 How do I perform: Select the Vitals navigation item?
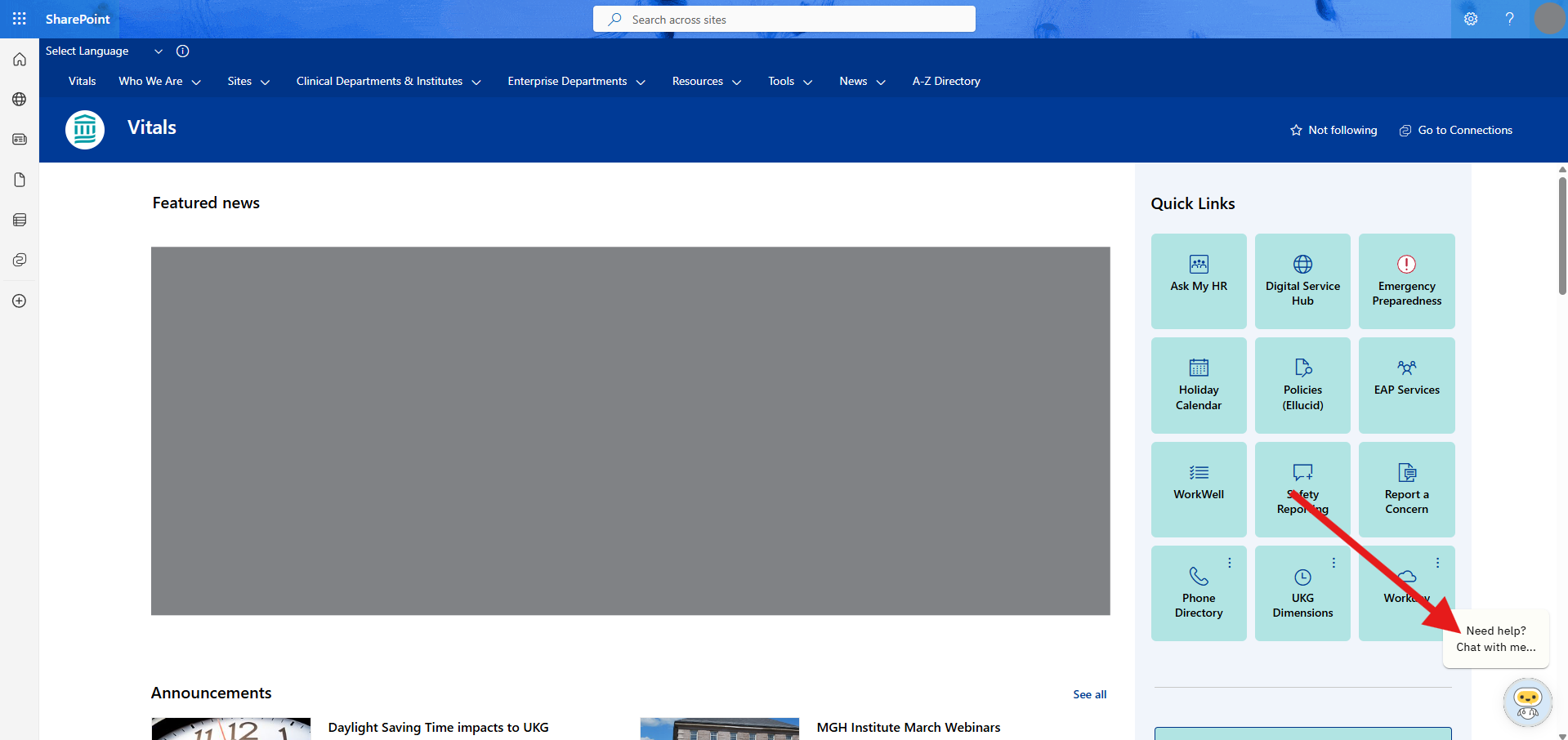click(82, 81)
